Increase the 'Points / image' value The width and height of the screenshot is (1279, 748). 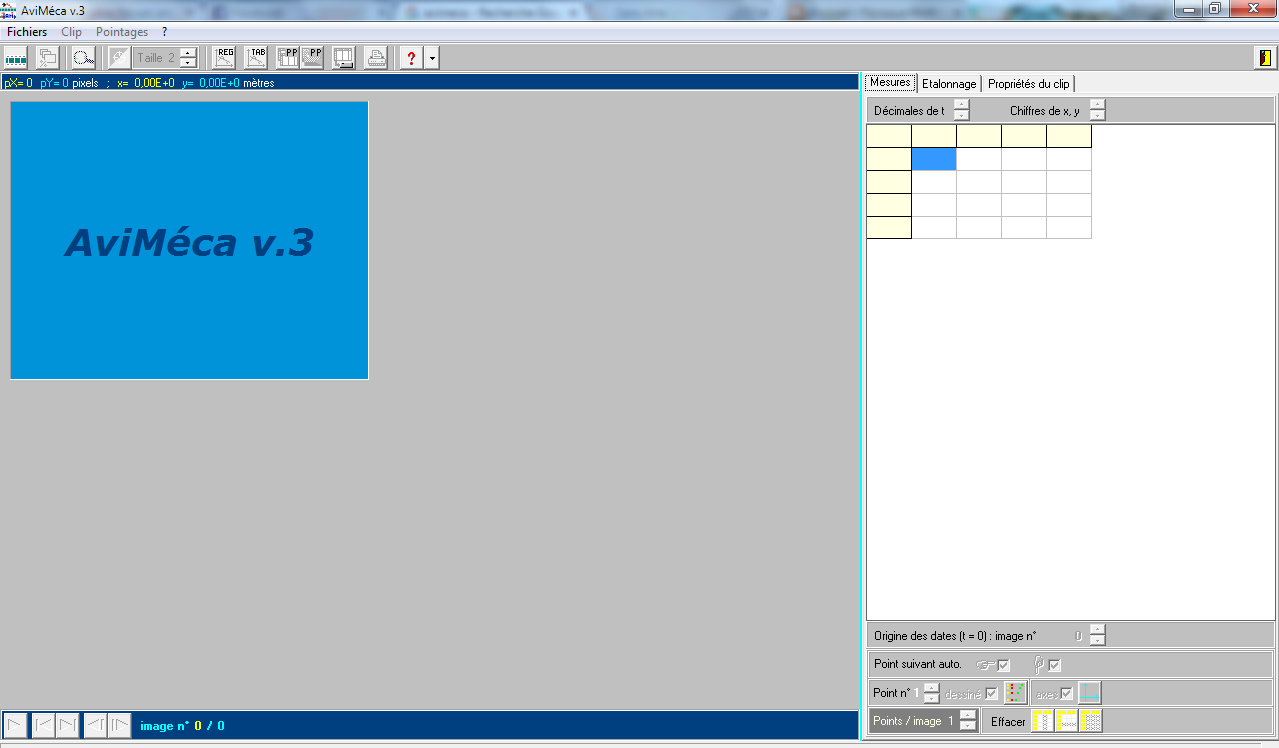(967, 716)
